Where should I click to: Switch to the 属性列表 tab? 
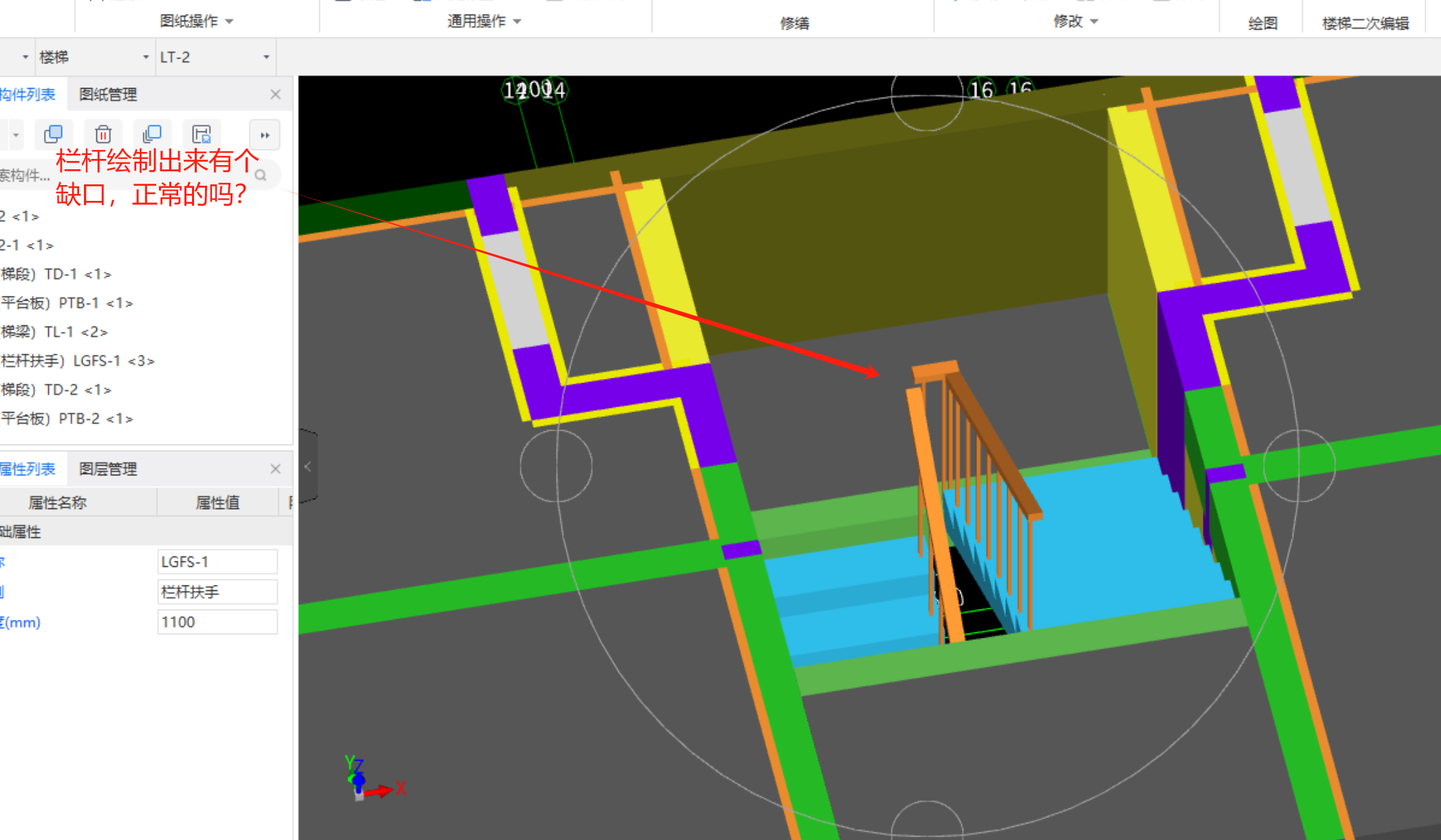pos(28,469)
